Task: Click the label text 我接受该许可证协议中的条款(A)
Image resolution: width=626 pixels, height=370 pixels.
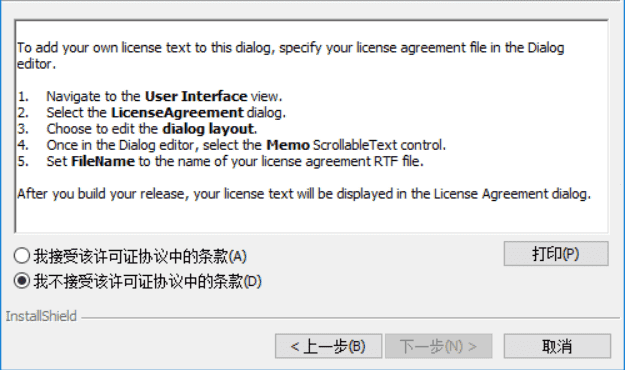Action: (140, 256)
